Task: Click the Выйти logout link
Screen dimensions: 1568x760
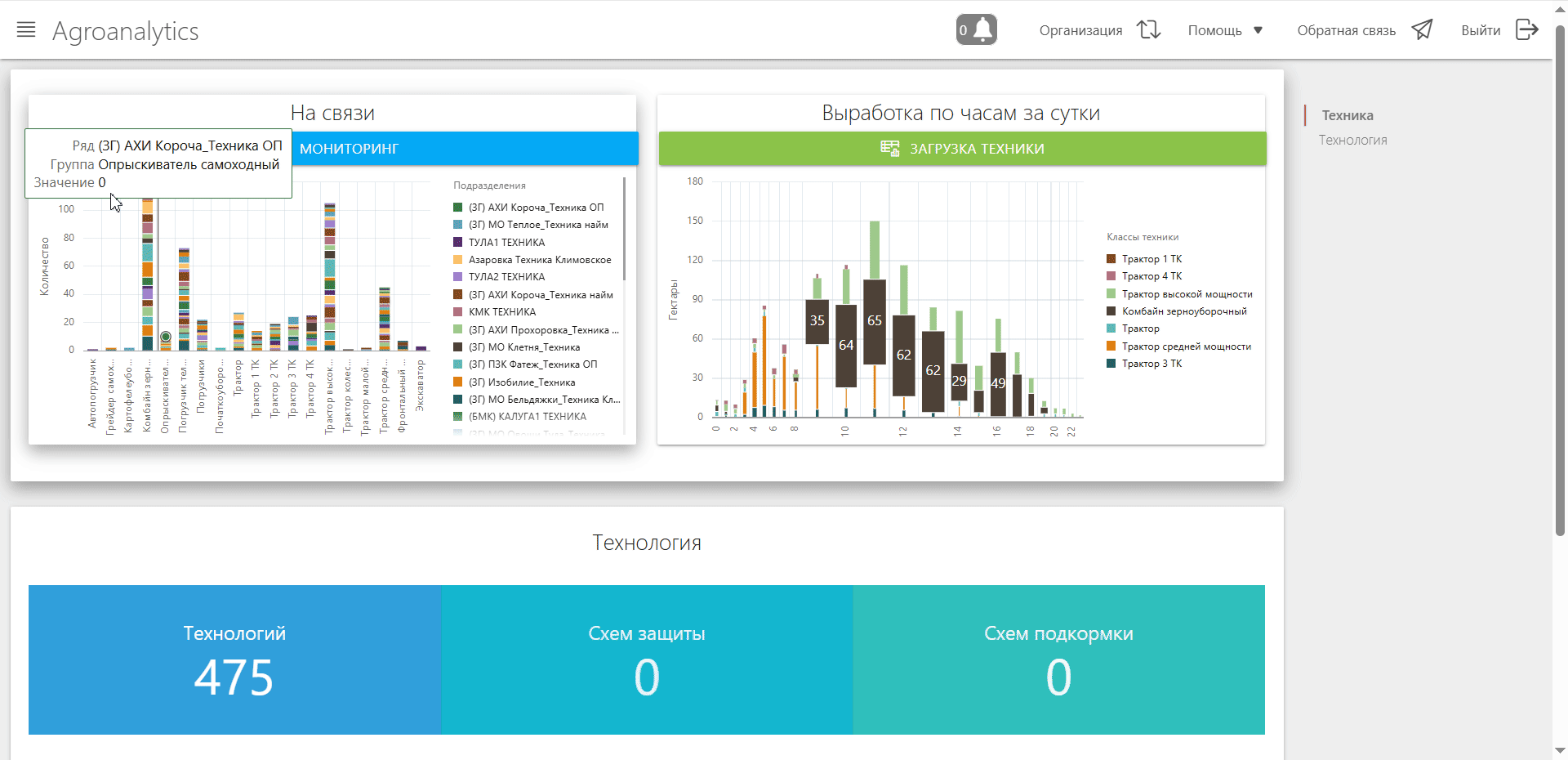Action: click(x=1480, y=30)
